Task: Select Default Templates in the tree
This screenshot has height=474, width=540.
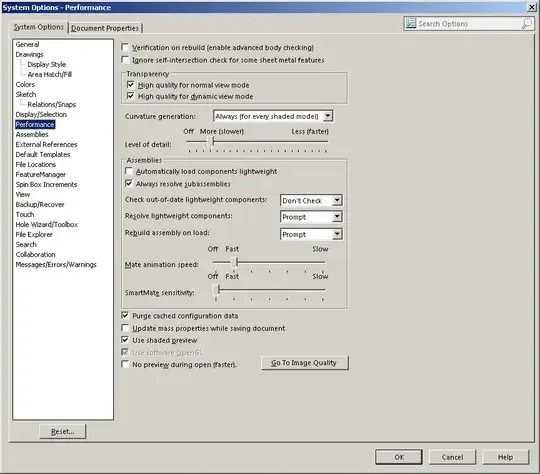Action: click(x=43, y=154)
